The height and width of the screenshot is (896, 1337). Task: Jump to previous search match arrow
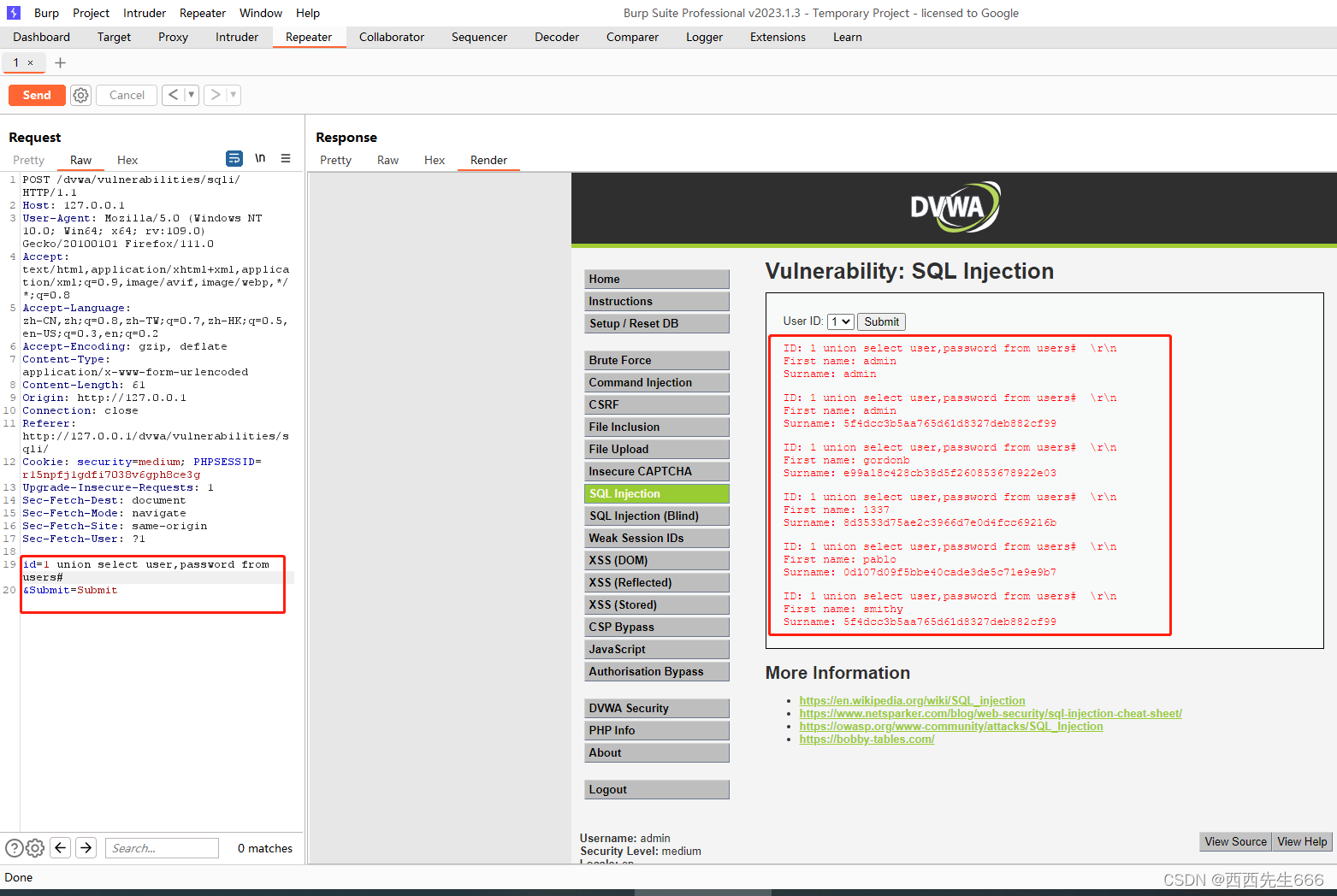tap(61, 847)
